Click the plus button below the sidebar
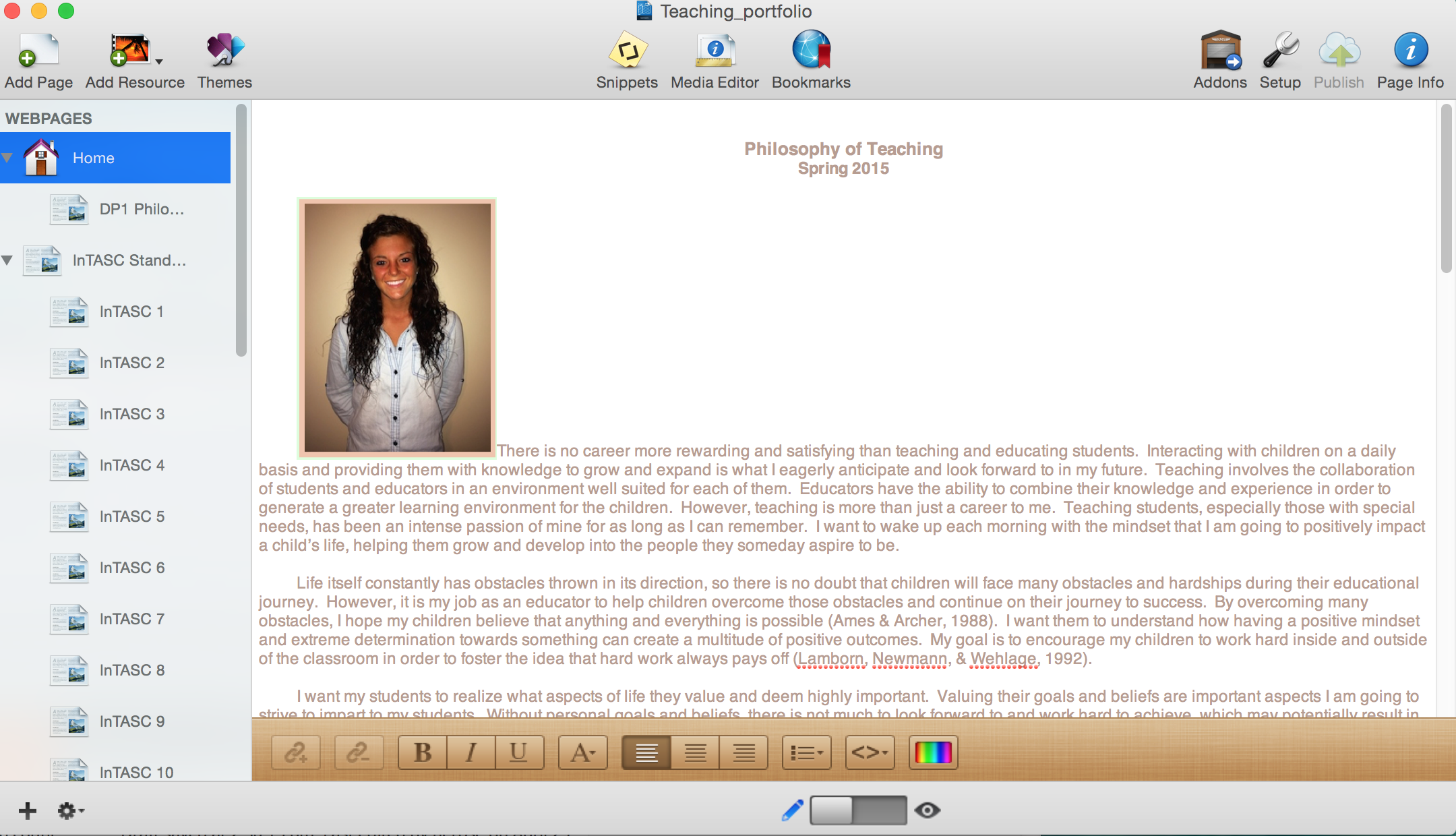Image resolution: width=1456 pixels, height=836 pixels. [x=28, y=810]
